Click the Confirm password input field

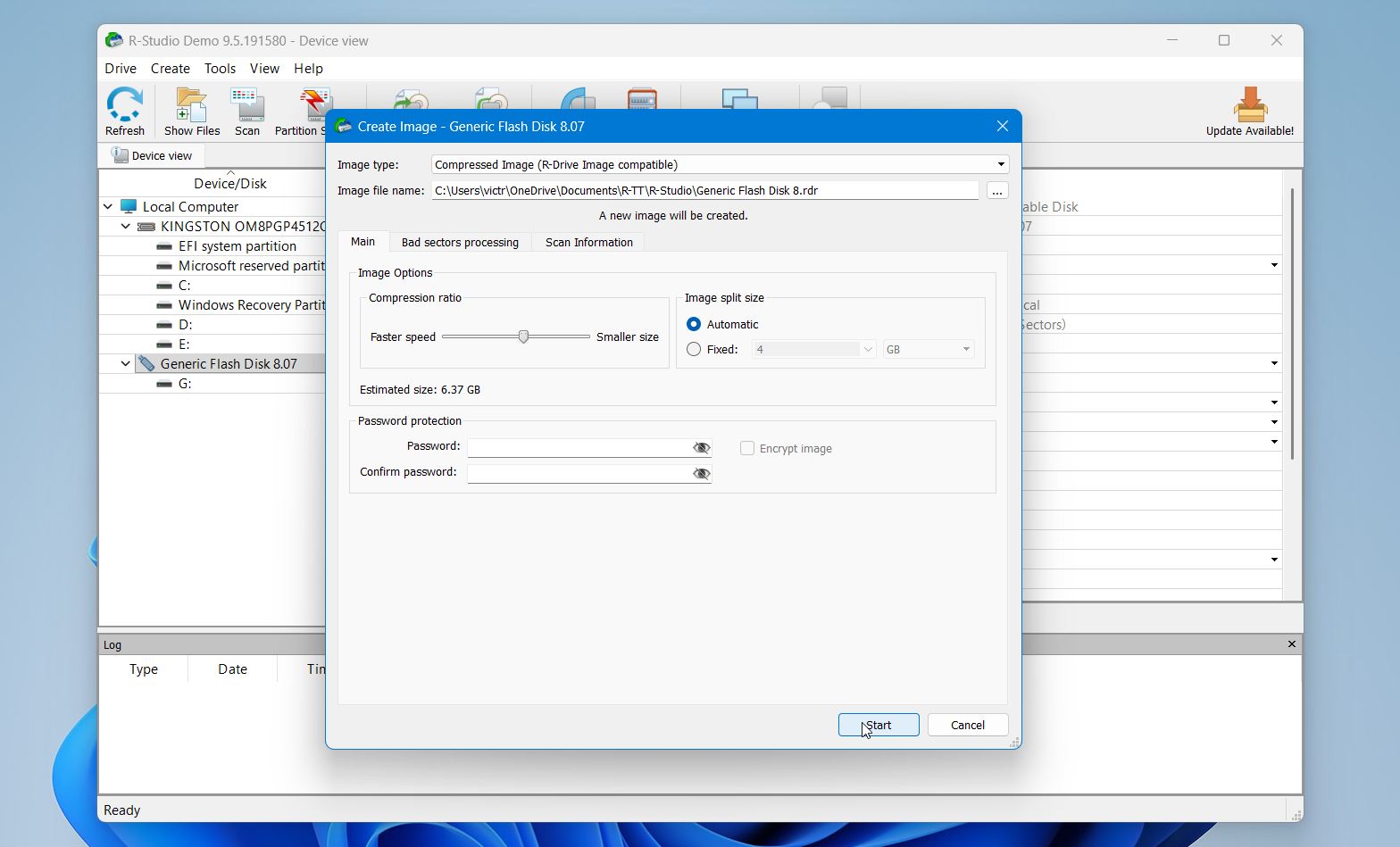point(580,473)
